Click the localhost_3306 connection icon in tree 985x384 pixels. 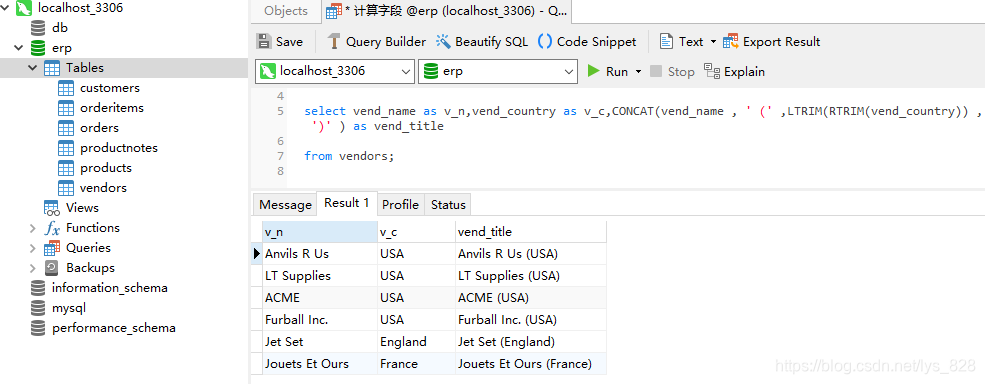pyautogui.click(x=24, y=8)
